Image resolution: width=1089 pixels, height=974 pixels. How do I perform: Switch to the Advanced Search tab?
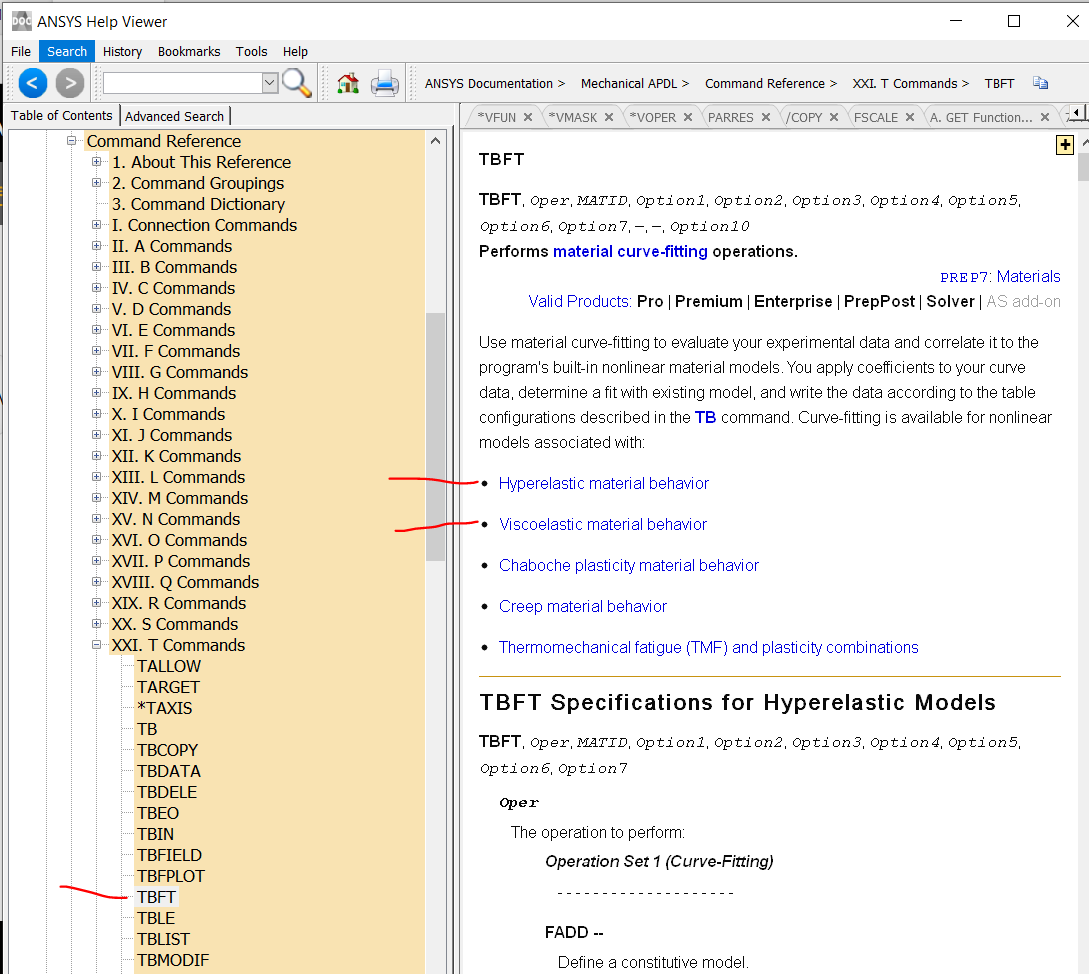click(x=175, y=116)
